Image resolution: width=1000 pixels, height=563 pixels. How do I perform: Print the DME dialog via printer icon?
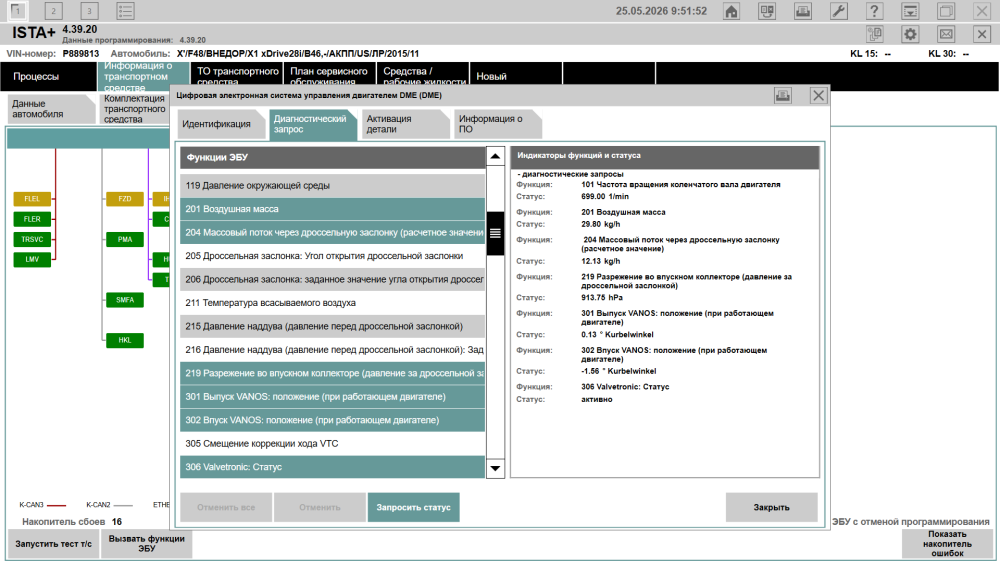(783, 96)
